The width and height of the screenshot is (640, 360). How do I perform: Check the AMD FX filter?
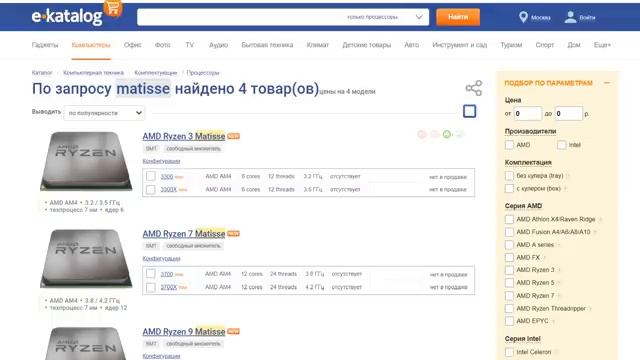[x=509, y=258]
